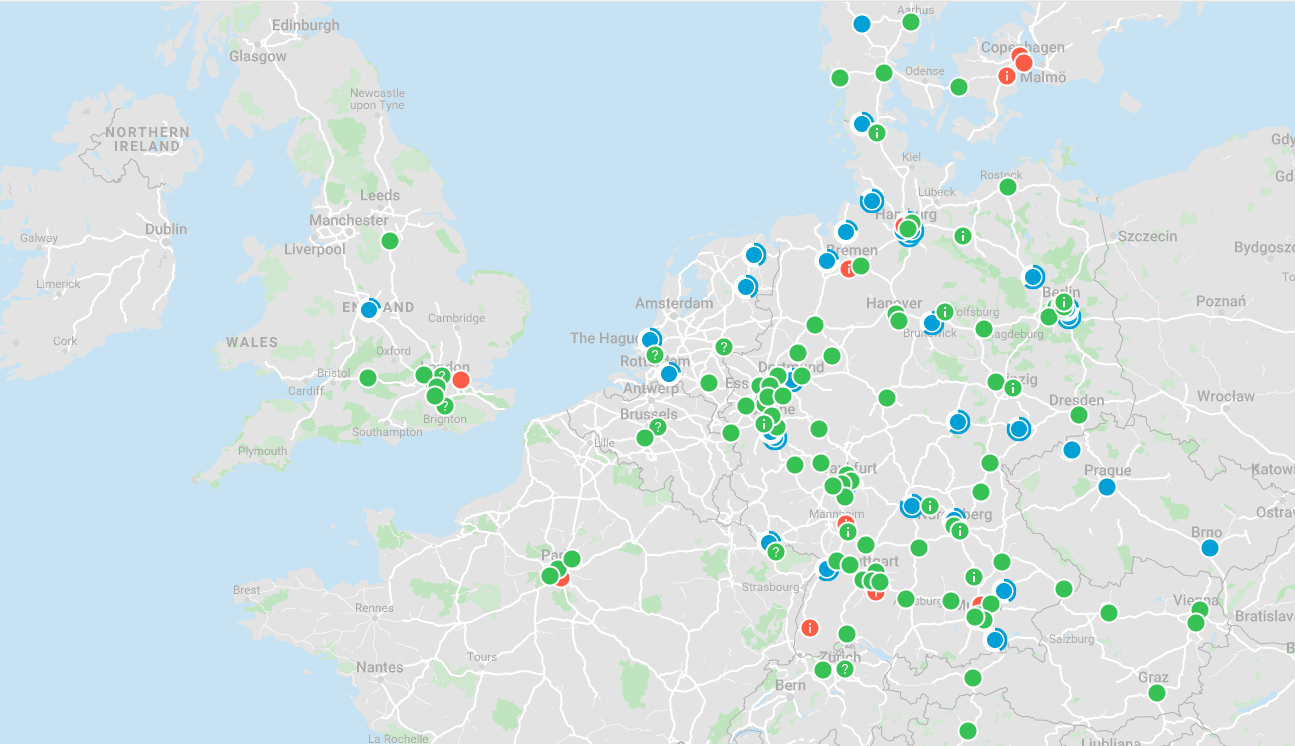Click the Dublin city label on map

[x=166, y=229]
